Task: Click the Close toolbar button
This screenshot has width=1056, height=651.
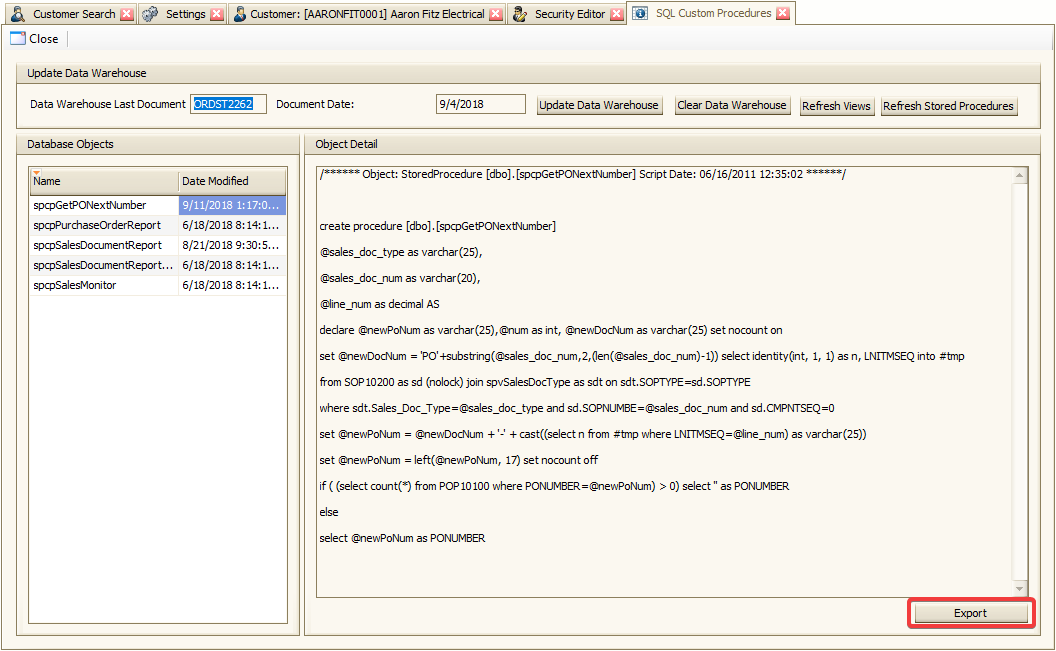Action: [x=35, y=39]
